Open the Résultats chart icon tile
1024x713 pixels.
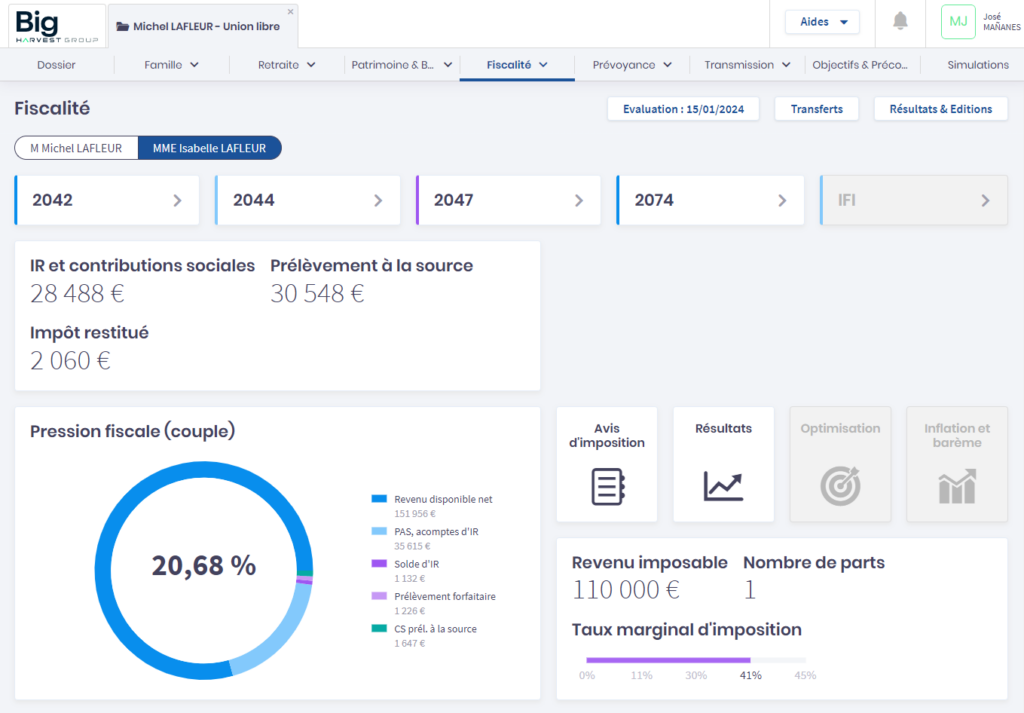[x=723, y=485]
